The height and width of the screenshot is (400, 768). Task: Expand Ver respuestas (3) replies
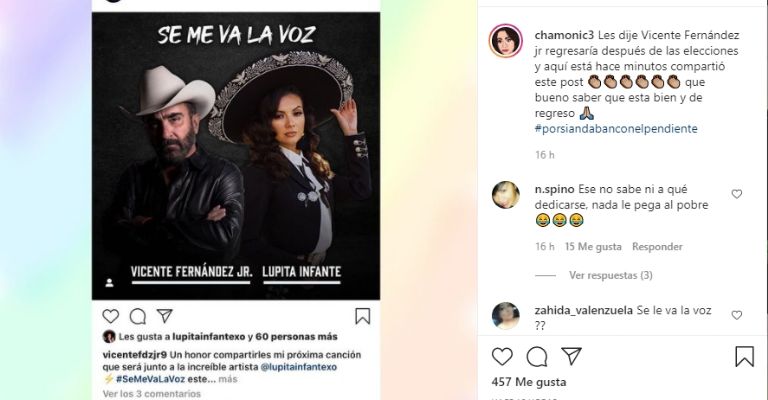tap(610, 275)
